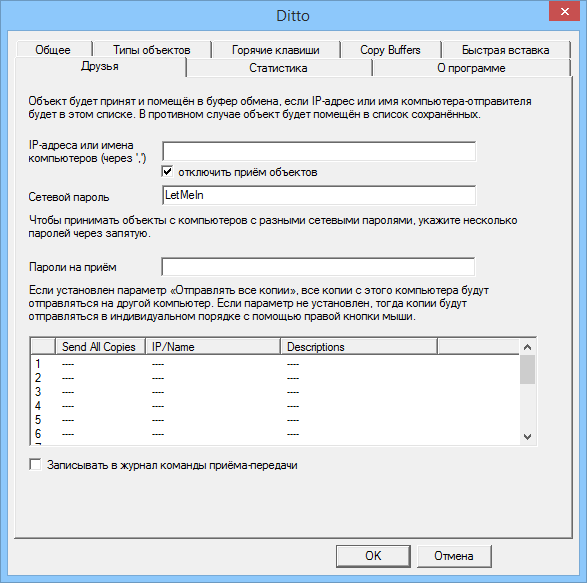The width and height of the screenshot is (587, 583).
Task: Focus the IP-адреса или имена компьютеров field
Action: pos(319,151)
